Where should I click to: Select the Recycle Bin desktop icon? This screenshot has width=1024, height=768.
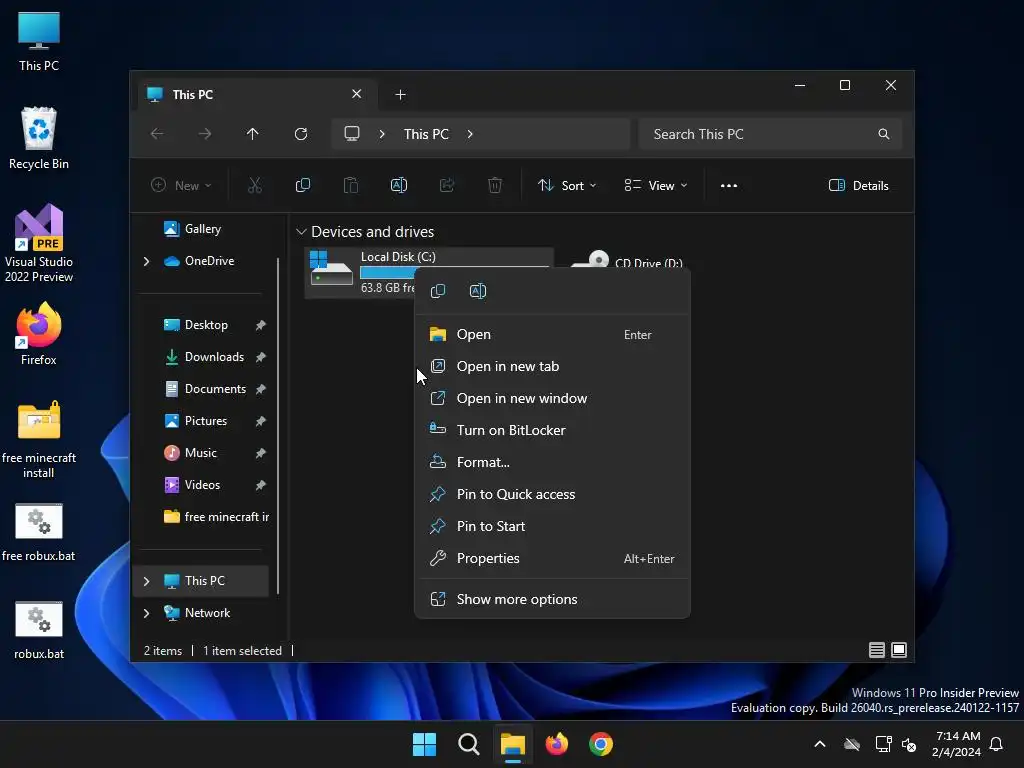[x=39, y=138]
